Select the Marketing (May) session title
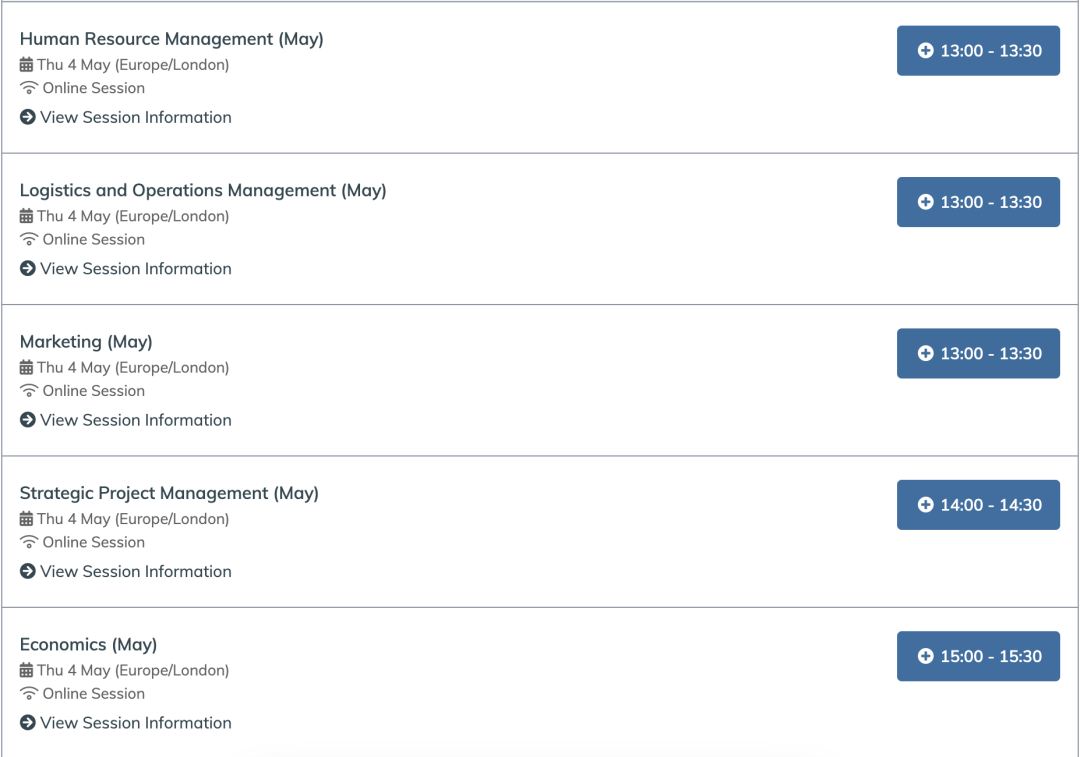 pyautogui.click(x=86, y=342)
